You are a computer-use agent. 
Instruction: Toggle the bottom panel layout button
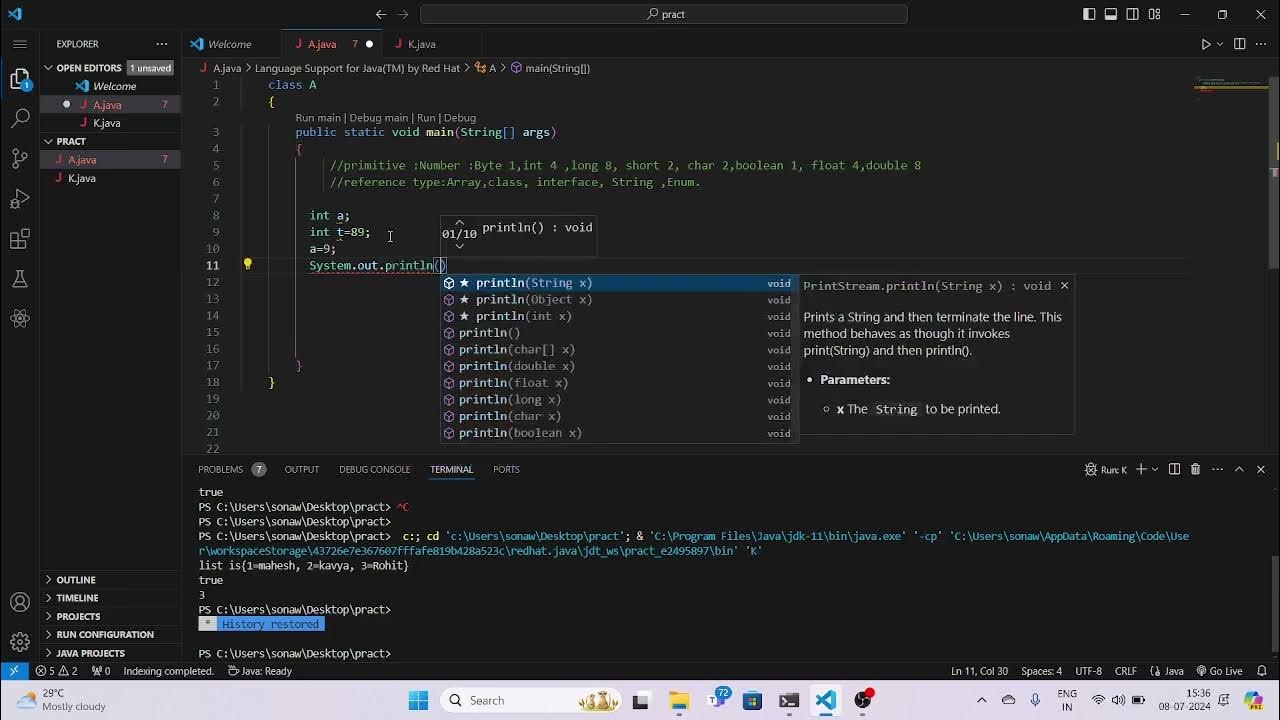1111,14
